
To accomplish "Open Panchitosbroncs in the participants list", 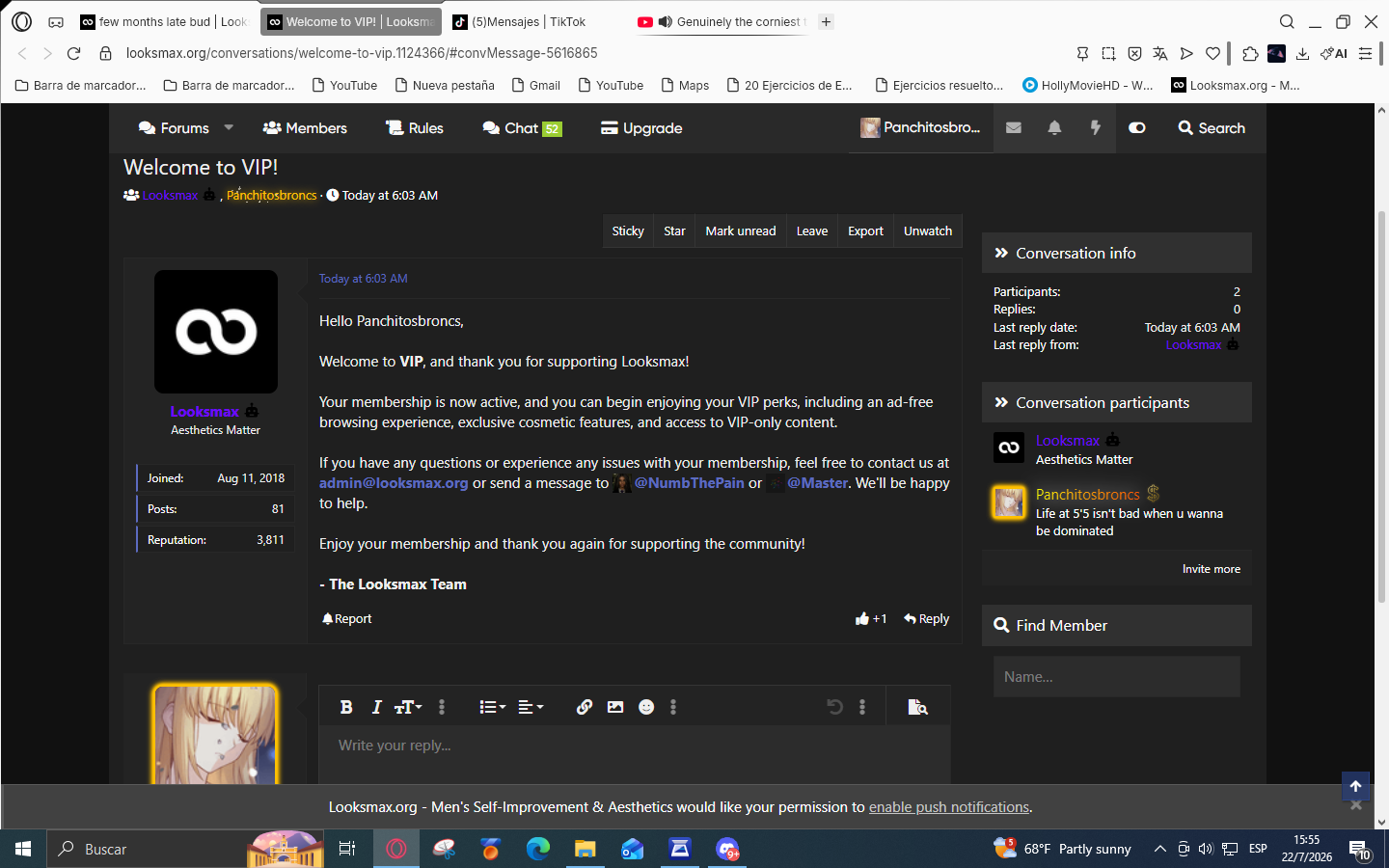I will tap(1087, 494).
